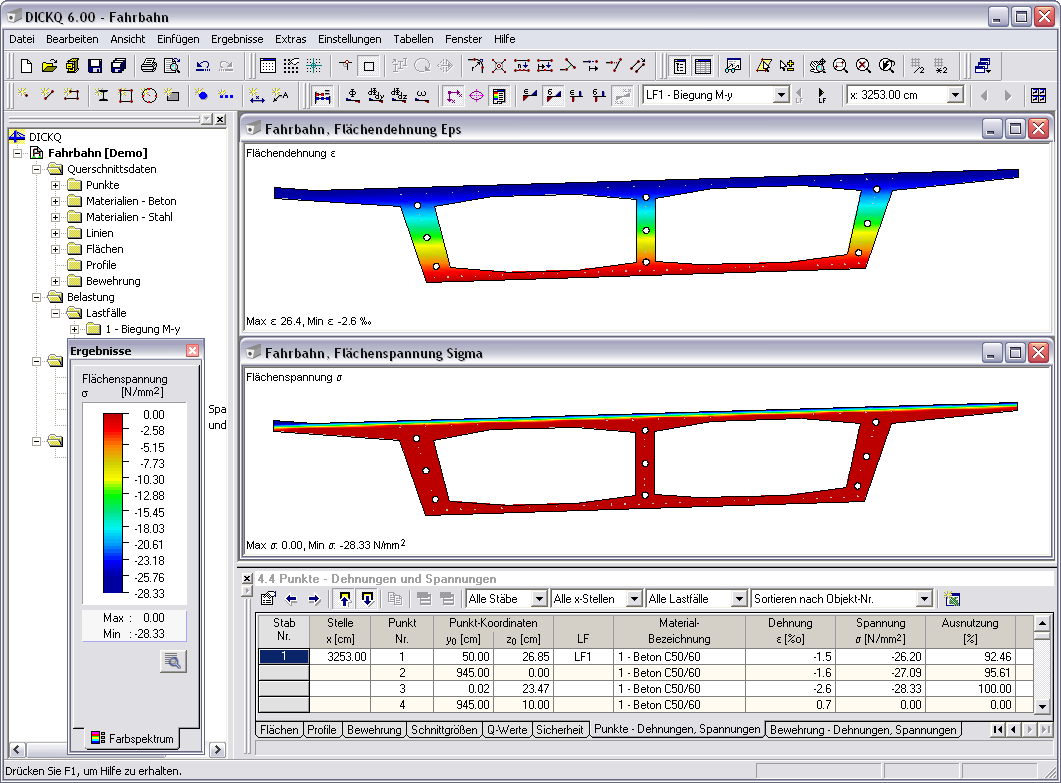Select the Farbspektrum tab in Ergebnisse panel
Image resolution: width=1061 pixels, height=783 pixels.
133,738
